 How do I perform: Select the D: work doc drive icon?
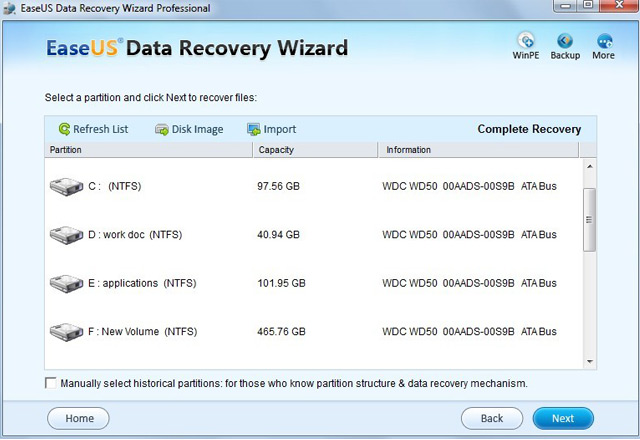[x=66, y=235]
